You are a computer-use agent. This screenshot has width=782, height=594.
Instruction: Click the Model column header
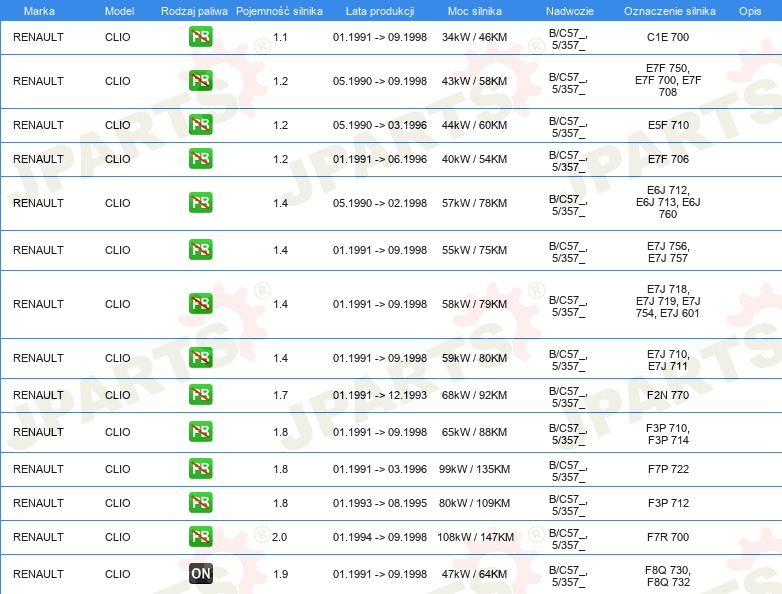(119, 11)
